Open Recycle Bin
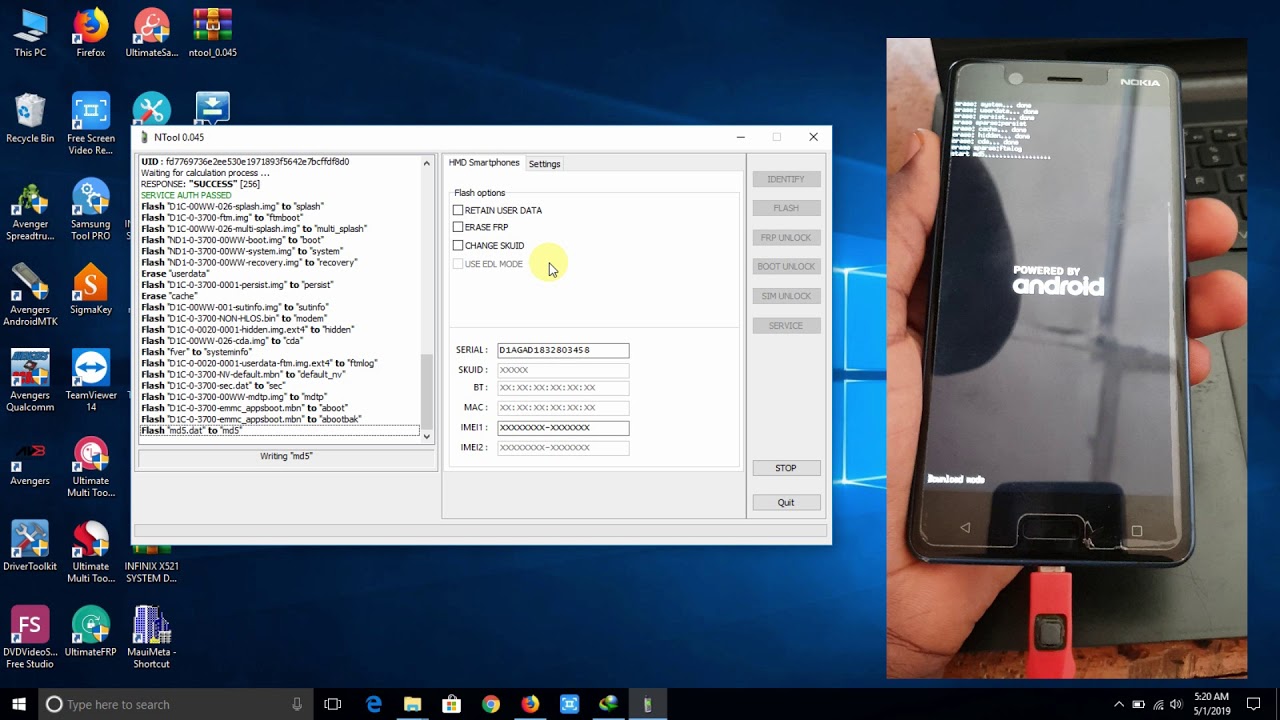 point(30,118)
